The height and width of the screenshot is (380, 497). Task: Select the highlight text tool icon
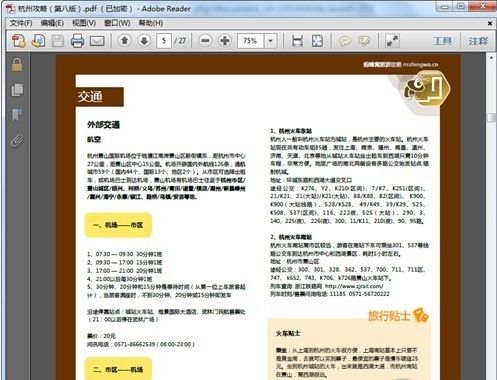pos(364,41)
